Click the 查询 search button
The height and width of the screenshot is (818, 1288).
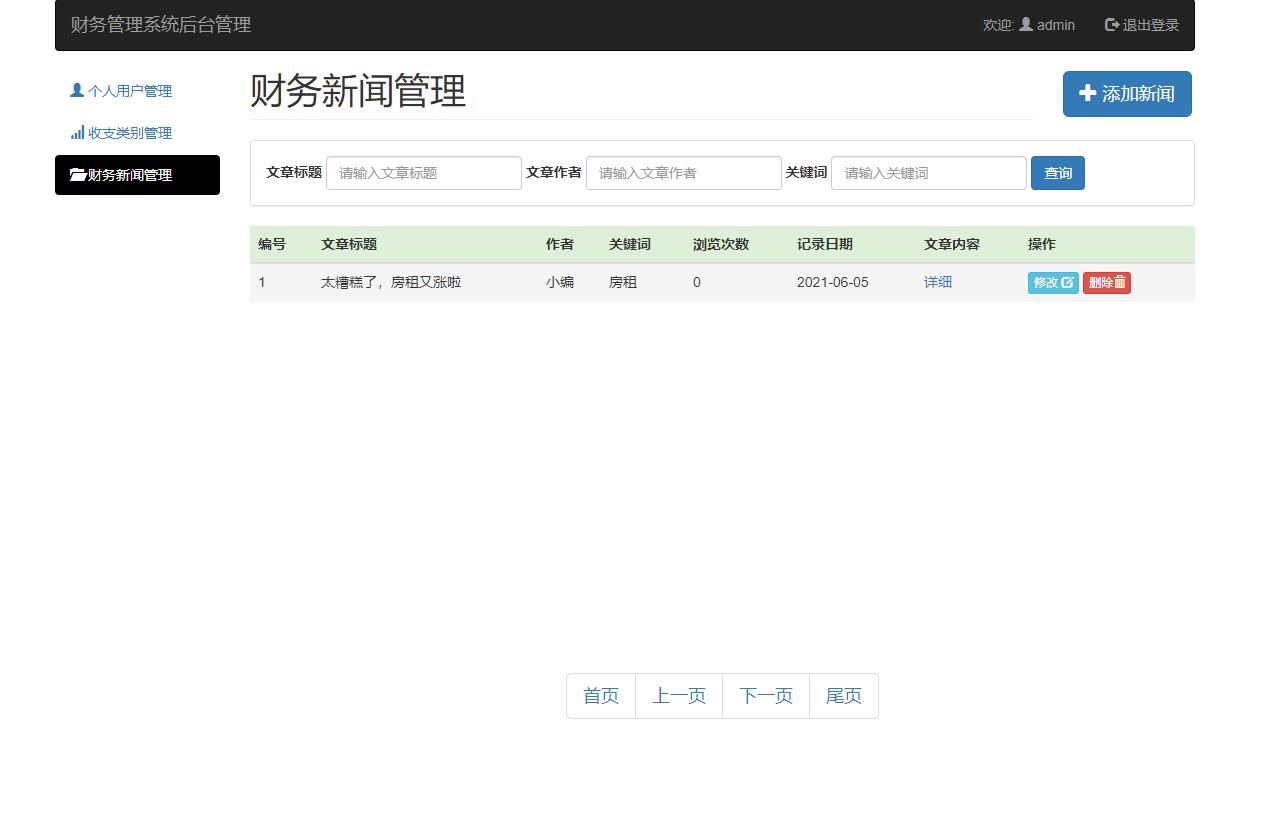coord(1057,172)
